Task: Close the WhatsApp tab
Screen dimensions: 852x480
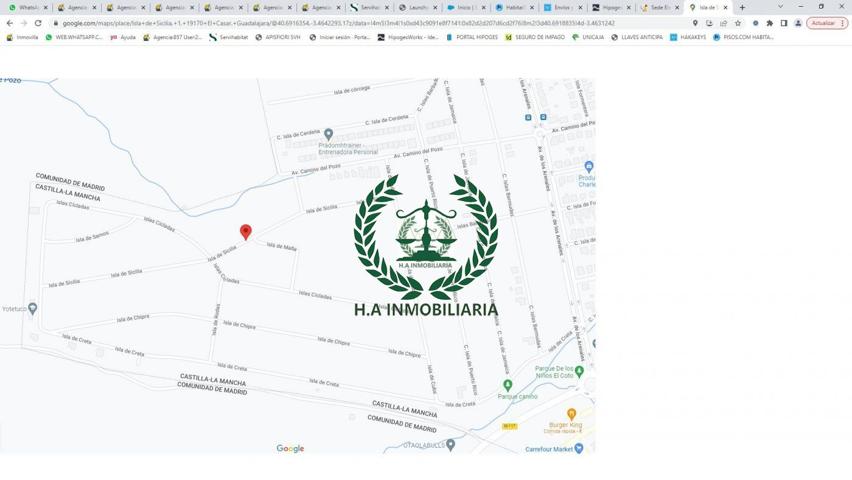Action: pyautogui.click(x=46, y=8)
